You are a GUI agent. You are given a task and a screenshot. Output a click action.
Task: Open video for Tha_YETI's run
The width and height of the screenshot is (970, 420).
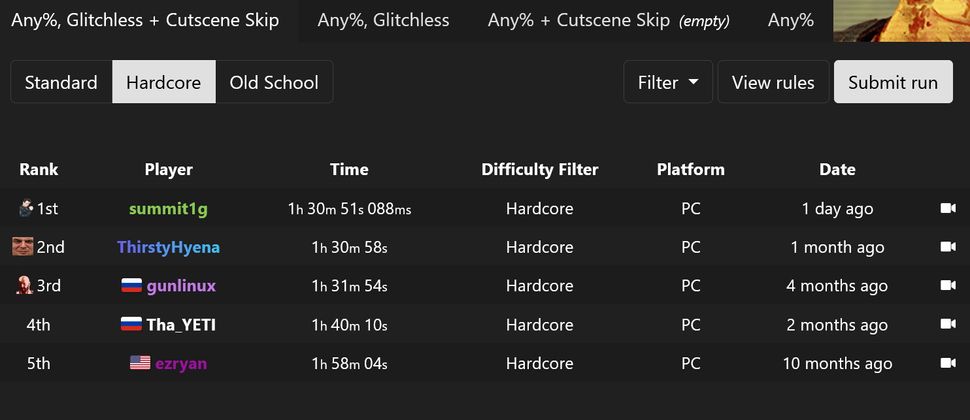tap(948, 325)
